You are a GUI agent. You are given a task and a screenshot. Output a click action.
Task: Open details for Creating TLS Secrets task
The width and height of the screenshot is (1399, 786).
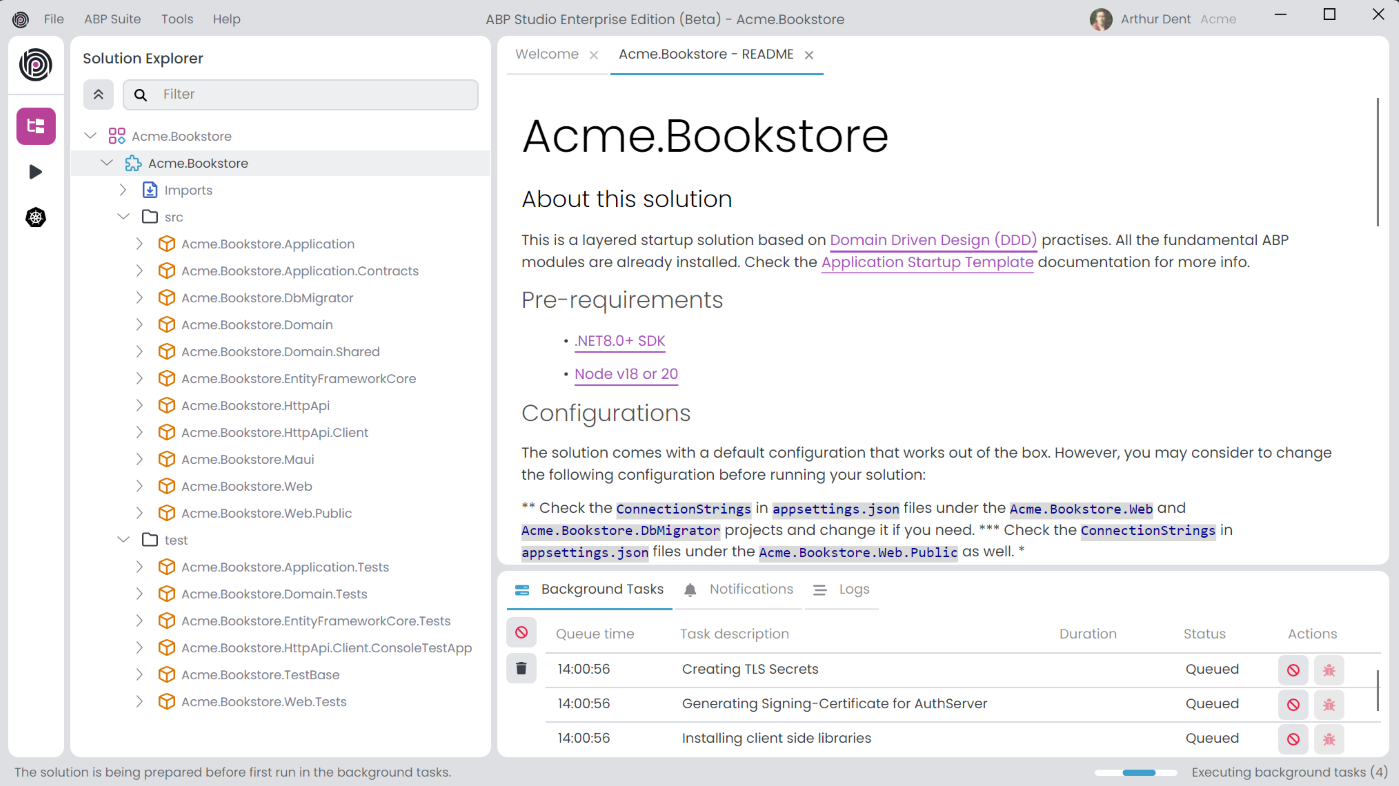pyautogui.click(x=1329, y=670)
